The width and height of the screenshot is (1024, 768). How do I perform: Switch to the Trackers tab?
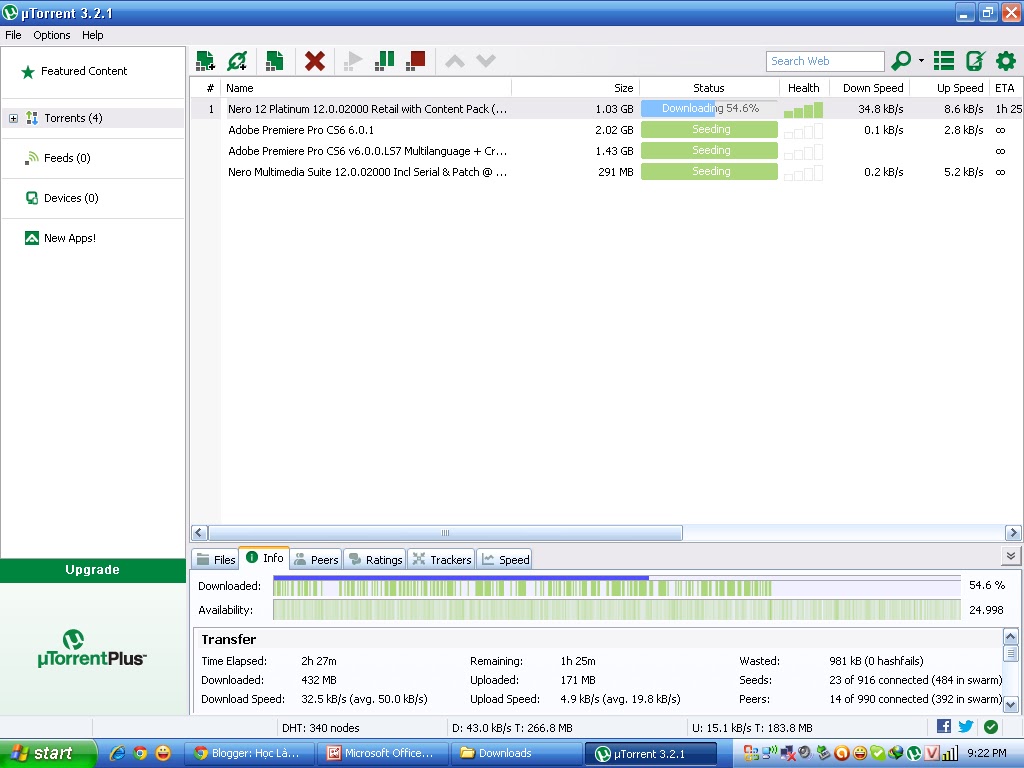tap(441, 560)
